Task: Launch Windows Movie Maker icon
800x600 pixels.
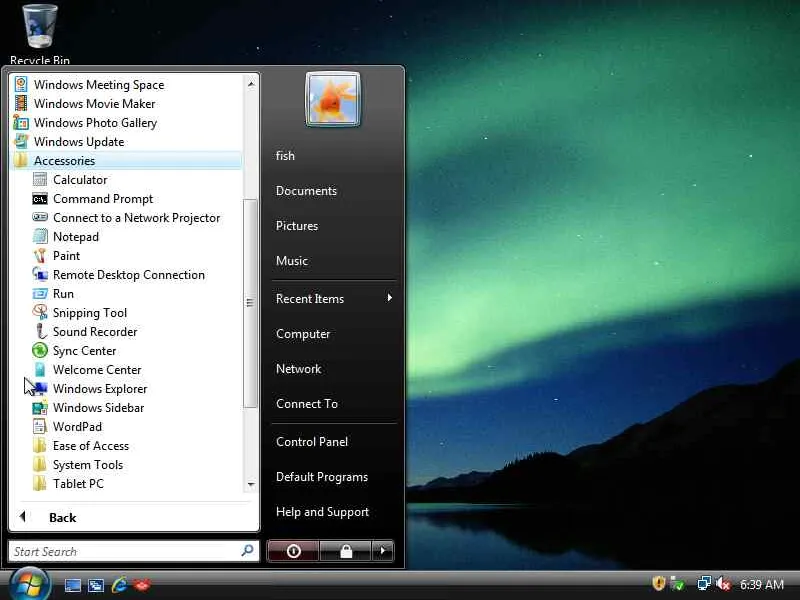Action: click(21, 104)
